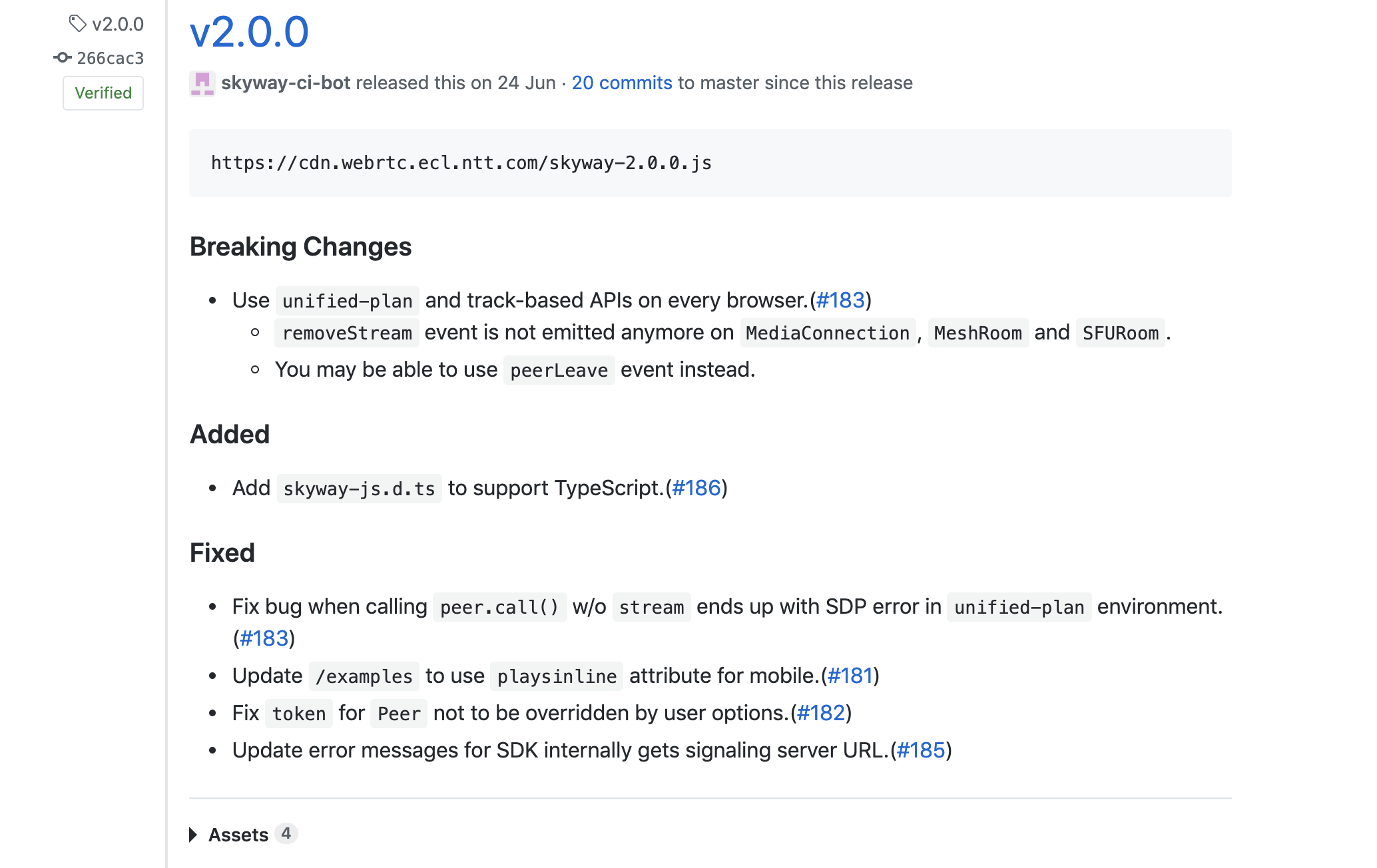Click 'unified-plan' code in Fixed section

click(x=1019, y=607)
